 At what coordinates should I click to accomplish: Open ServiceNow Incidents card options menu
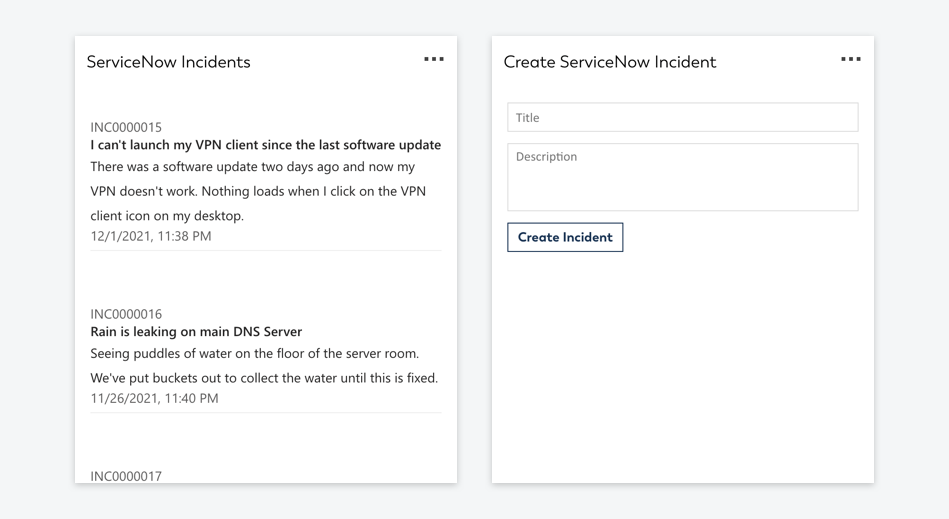tap(433, 59)
